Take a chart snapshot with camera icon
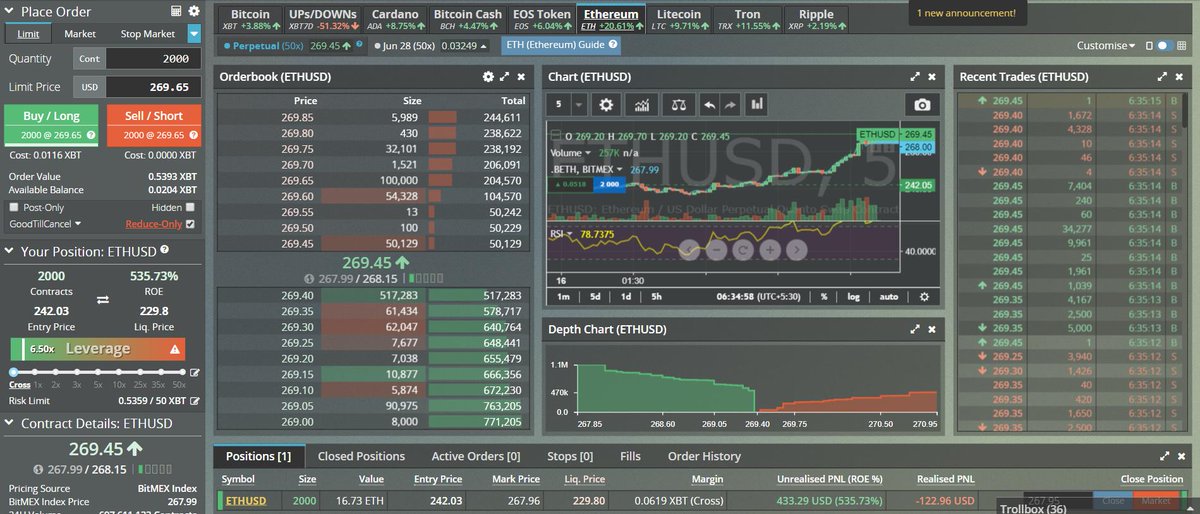 click(x=922, y=104)
